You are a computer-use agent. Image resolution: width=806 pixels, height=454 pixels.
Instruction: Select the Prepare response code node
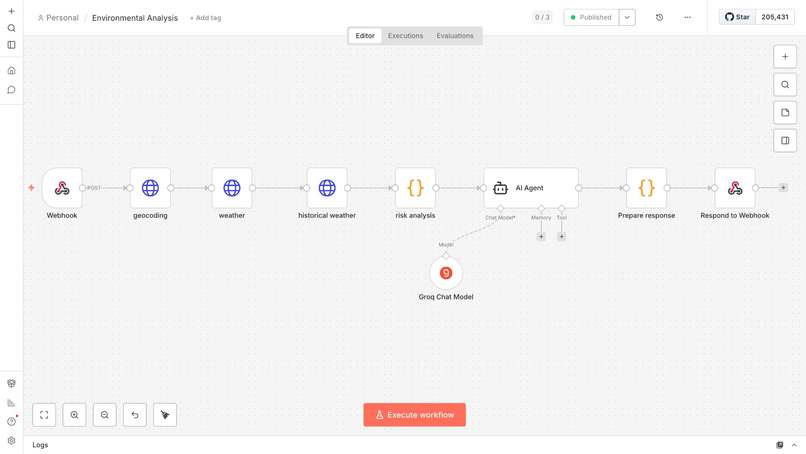pos(647,188)
